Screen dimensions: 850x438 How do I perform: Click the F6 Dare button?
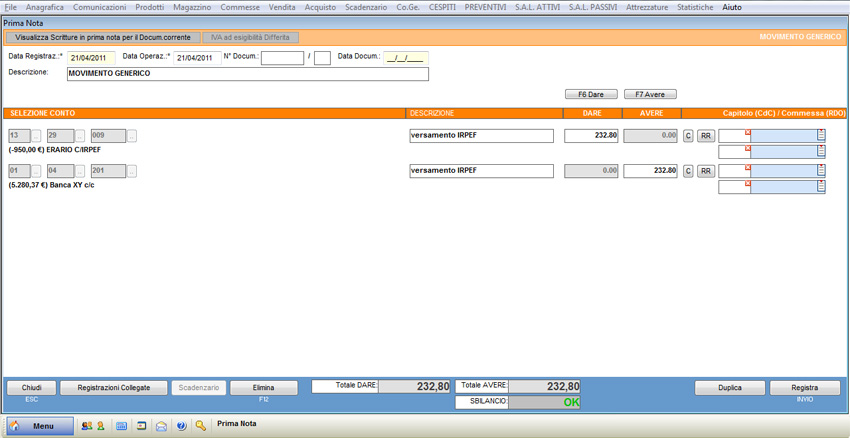(x=591, y=94)
